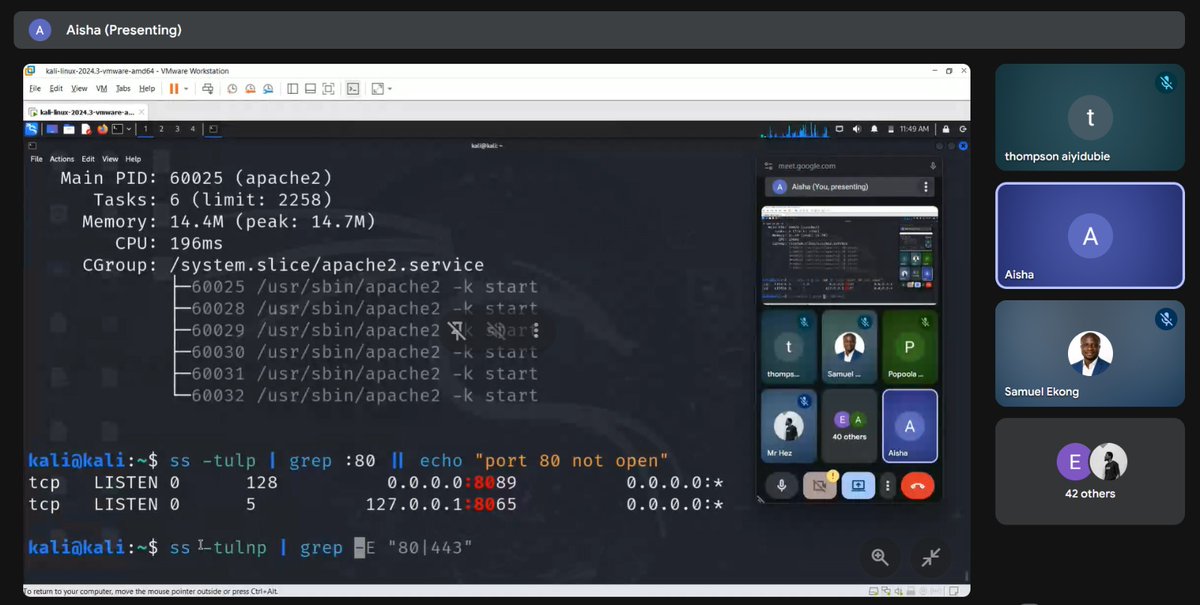Click the CPU usage graph in Kali panel
Screen dimensions: 1200x605
tap(794, 130)
